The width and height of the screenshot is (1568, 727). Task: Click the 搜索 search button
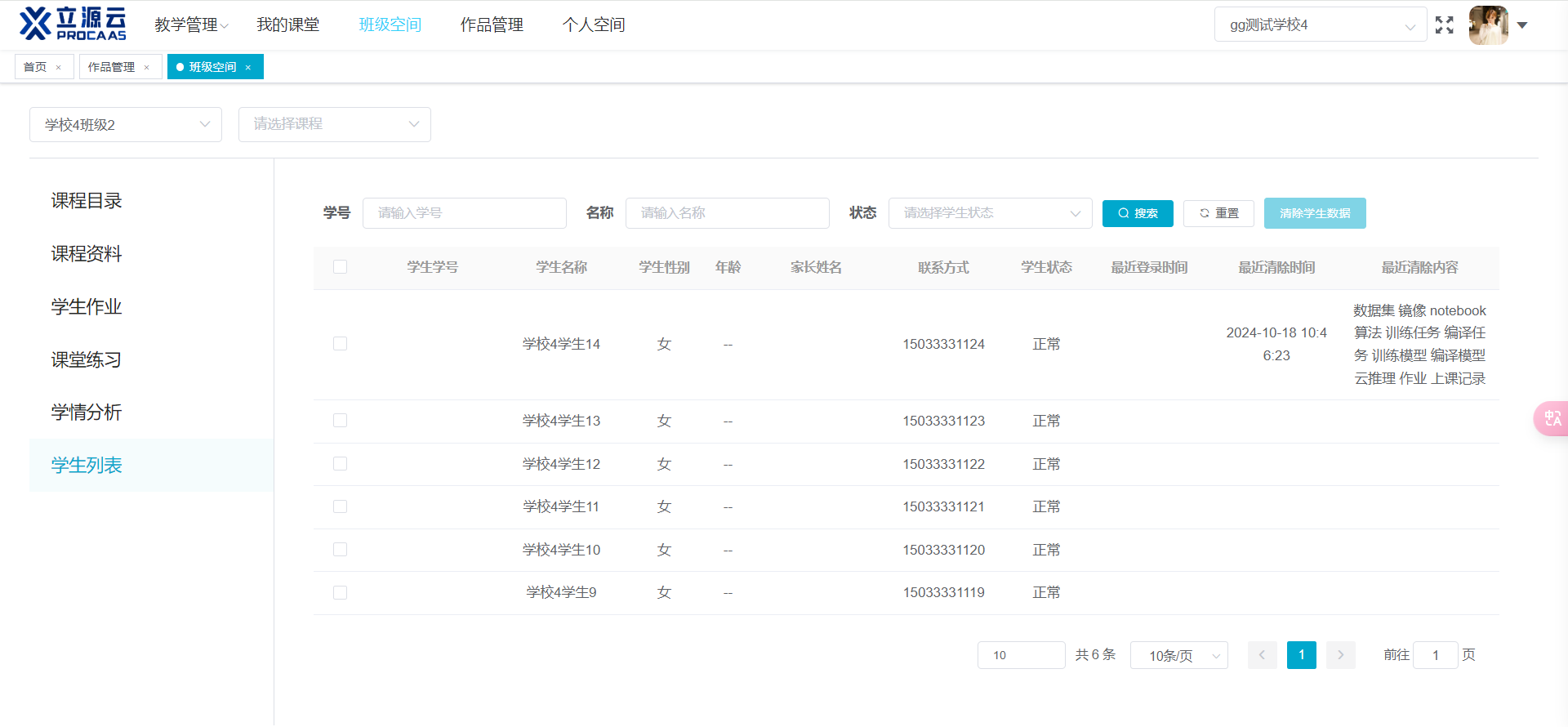click(1138, 213)
